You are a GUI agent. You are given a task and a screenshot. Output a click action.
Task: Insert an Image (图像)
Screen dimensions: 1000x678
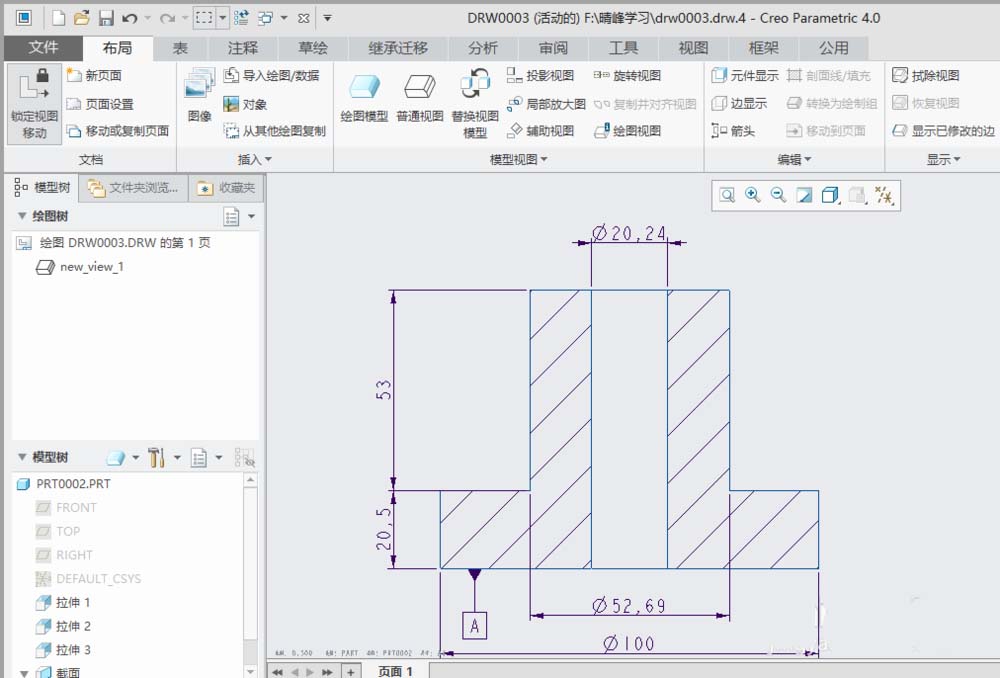(199, 95)
